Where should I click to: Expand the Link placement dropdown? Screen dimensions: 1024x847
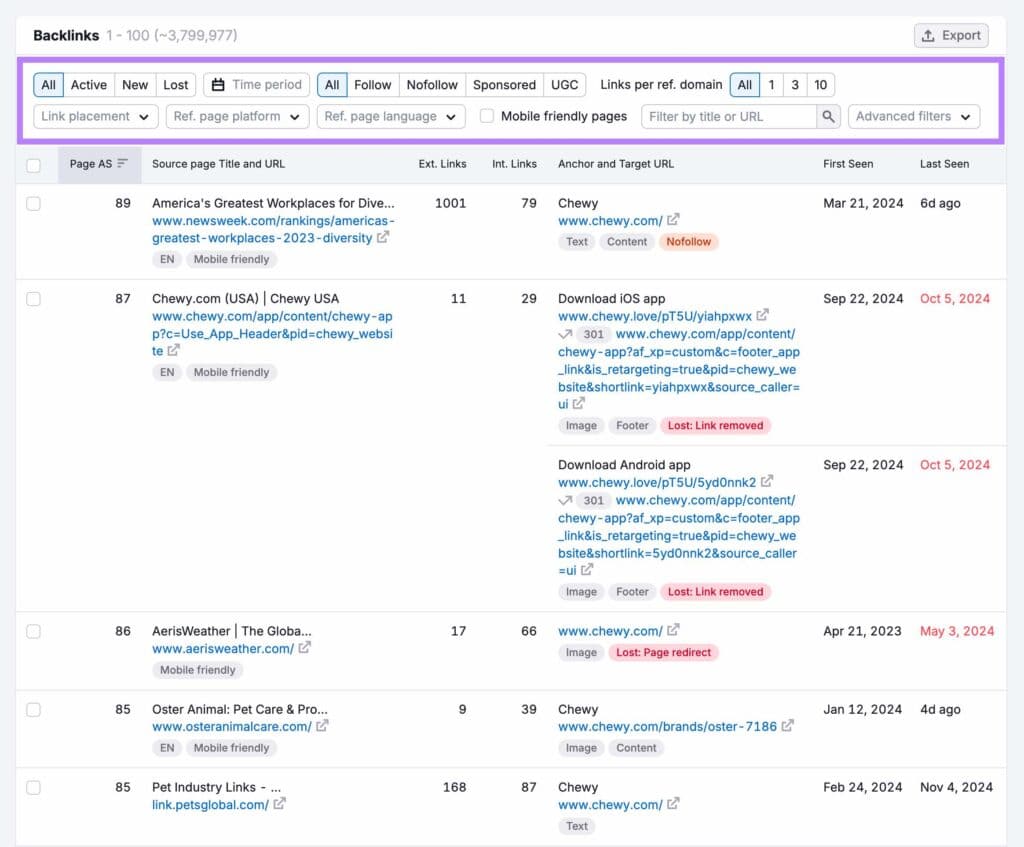click(96, 116)
